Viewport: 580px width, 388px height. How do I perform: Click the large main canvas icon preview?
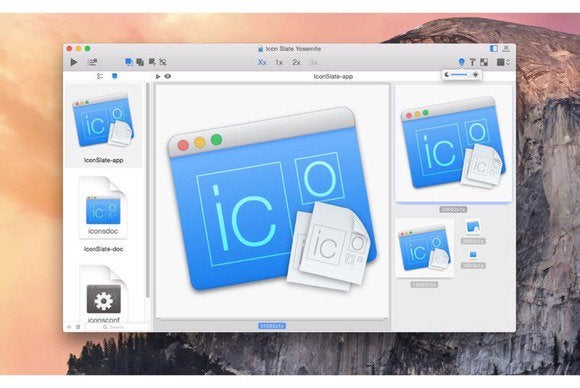(273, 200)
